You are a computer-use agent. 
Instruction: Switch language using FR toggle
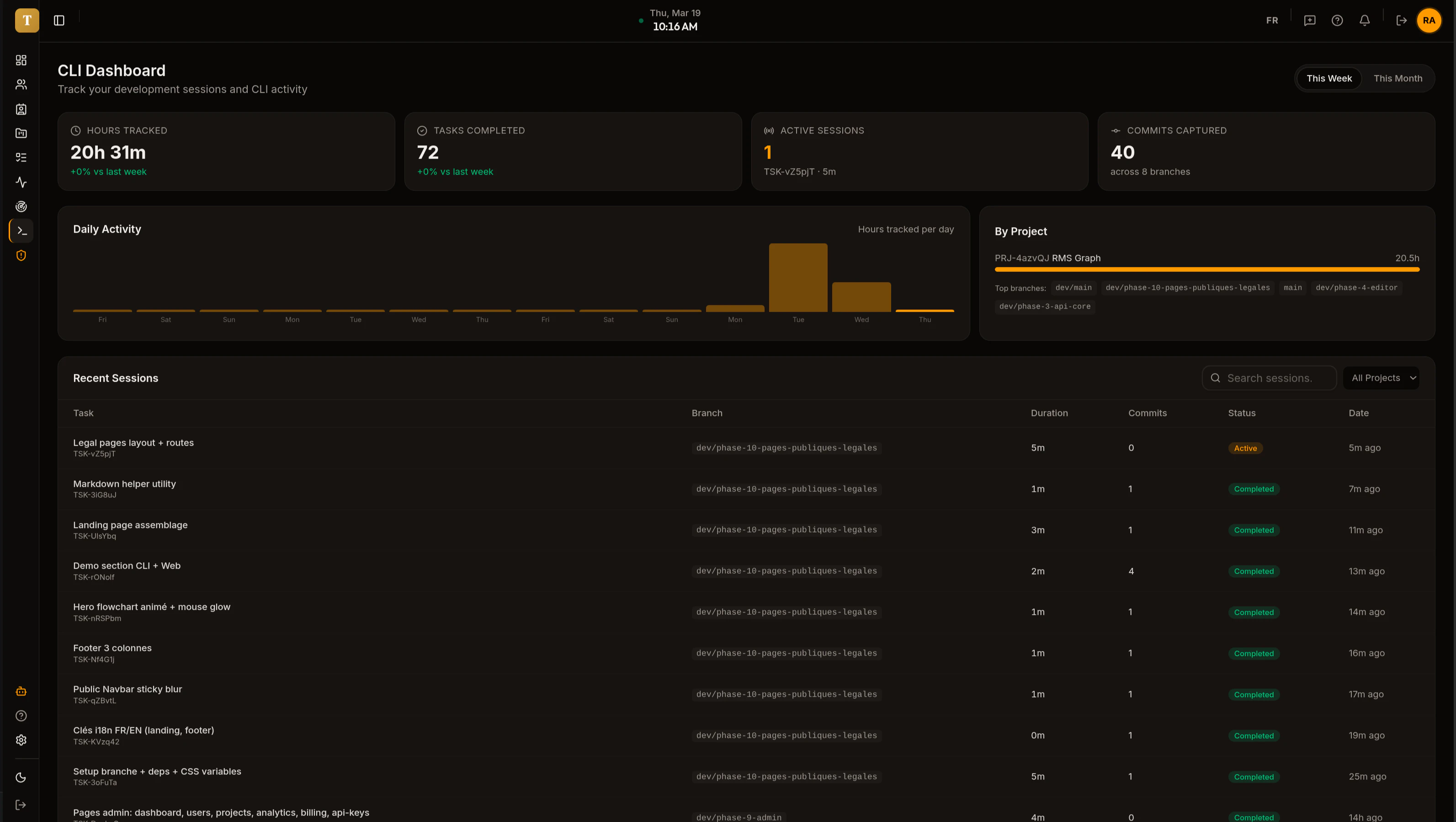[x=1272, y=21]
